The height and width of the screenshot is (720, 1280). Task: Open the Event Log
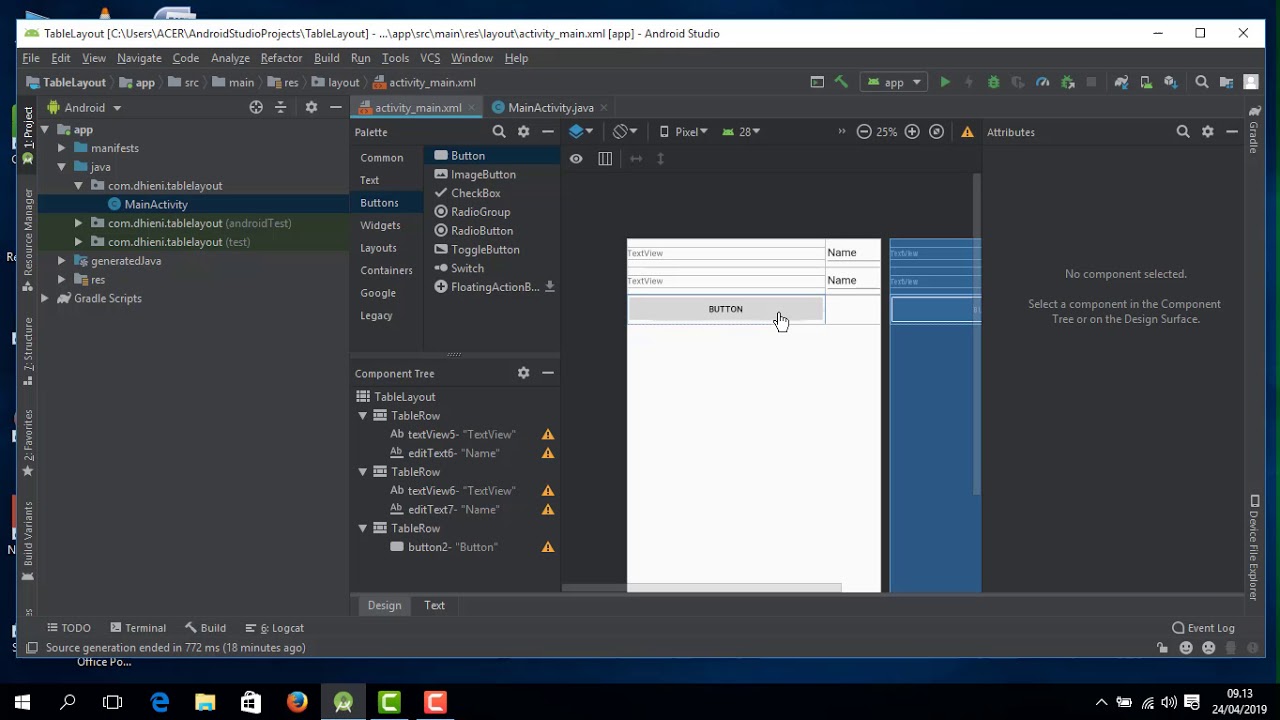(x=1204, y=628)
